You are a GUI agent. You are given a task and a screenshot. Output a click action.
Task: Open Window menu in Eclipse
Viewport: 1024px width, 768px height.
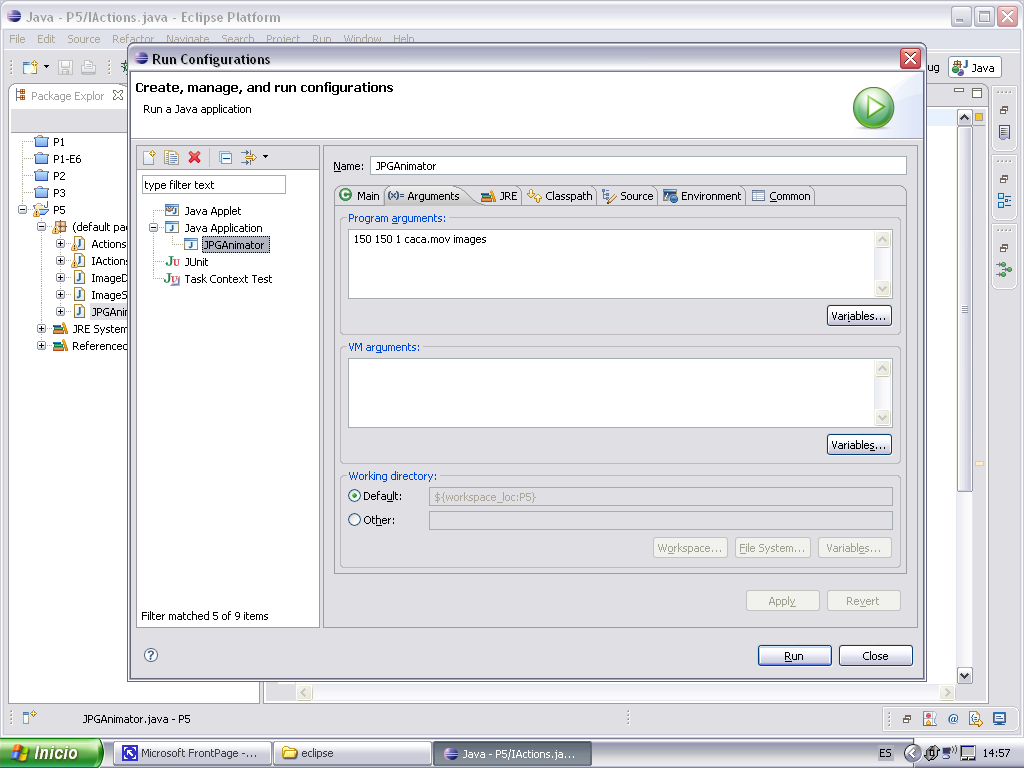tap(362, 39)
